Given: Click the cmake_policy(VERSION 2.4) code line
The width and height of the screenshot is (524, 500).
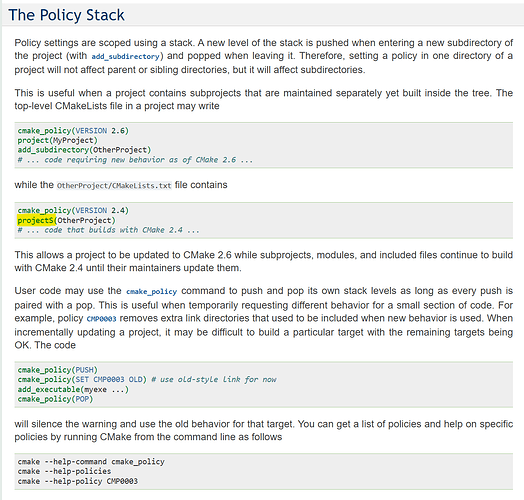Looking at the screenshot, I should [73, 211].
